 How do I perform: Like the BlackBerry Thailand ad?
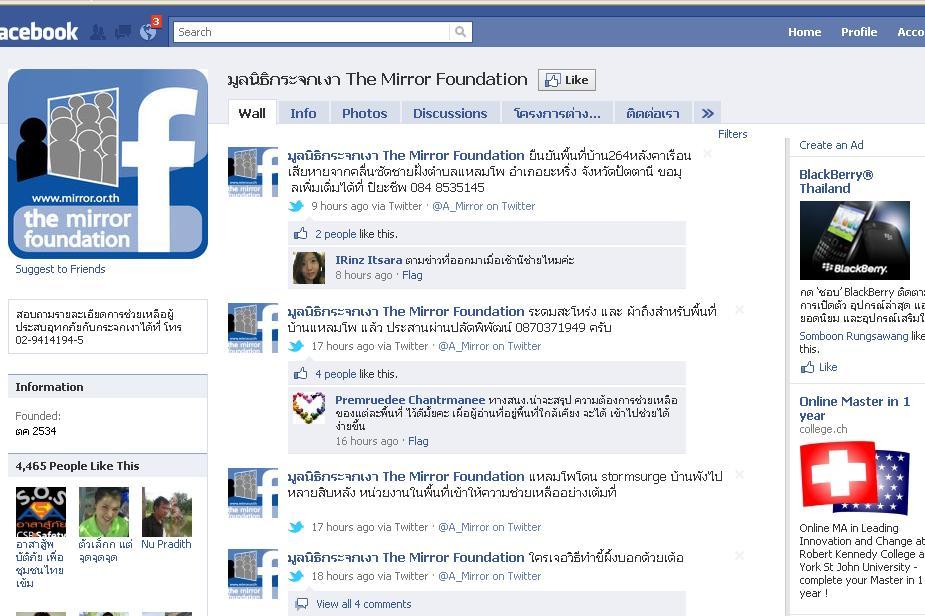pyautogui.click(x=819, y=367)
